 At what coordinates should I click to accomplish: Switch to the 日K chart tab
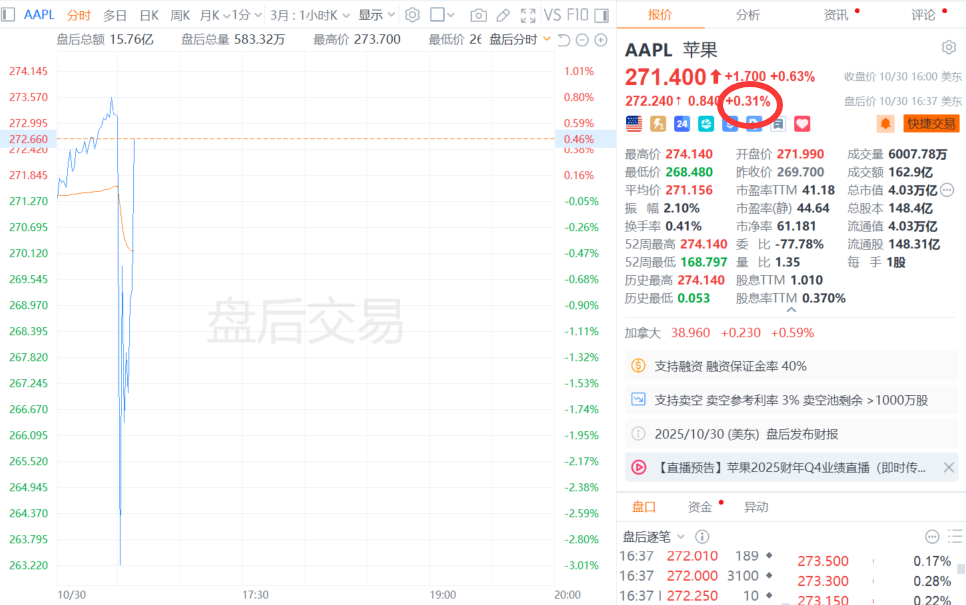pos(150,15)
